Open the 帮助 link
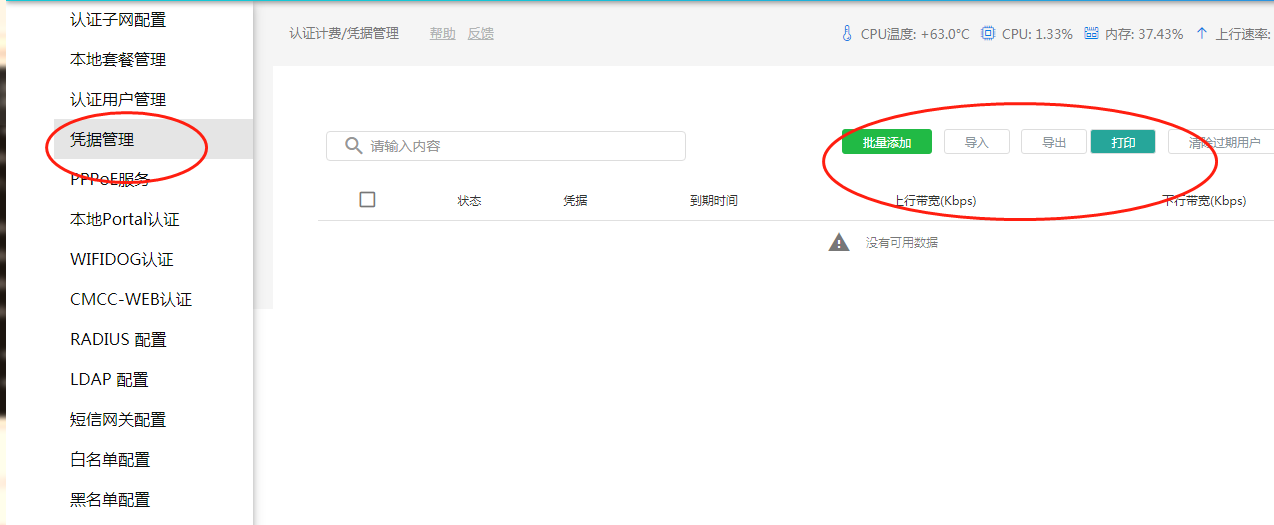This screenshot has height=525, width=1274. 443,34
